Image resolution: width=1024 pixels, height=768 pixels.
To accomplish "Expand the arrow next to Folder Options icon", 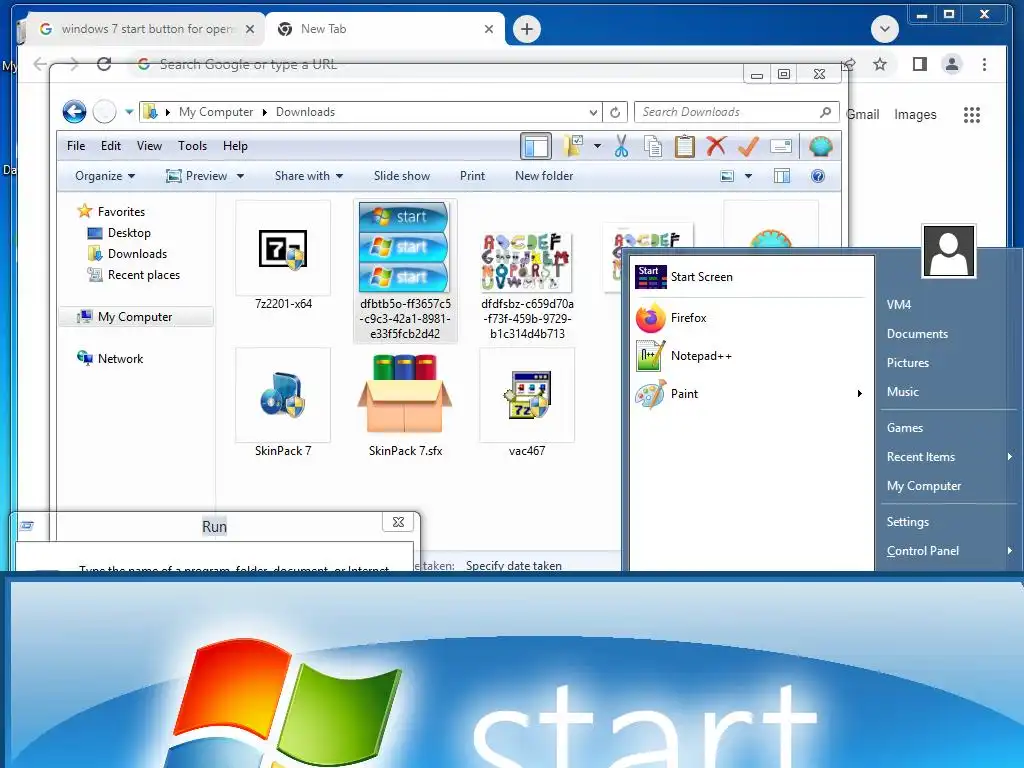I will coord(597,146).
